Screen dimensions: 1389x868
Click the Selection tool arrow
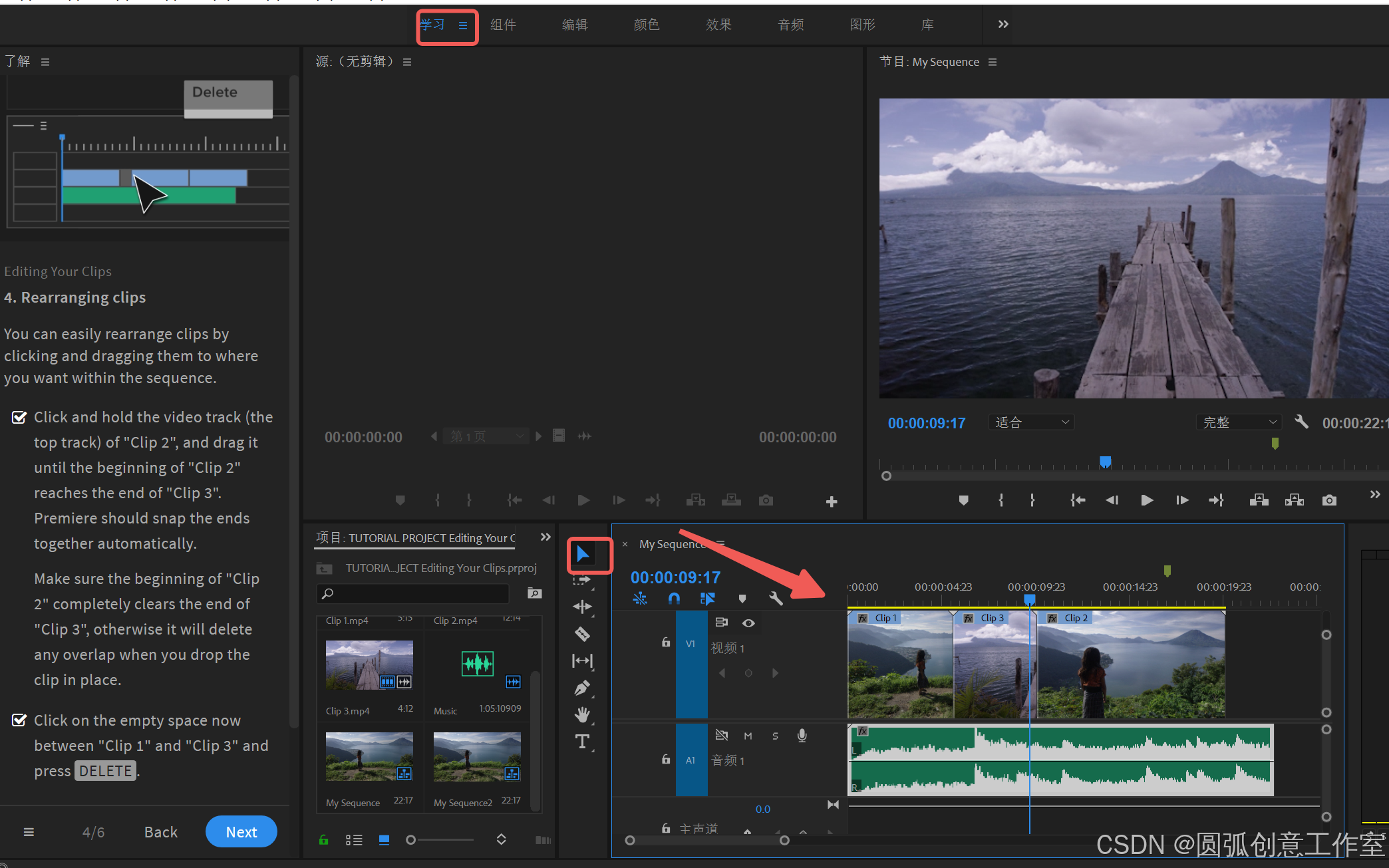(583, 554)
